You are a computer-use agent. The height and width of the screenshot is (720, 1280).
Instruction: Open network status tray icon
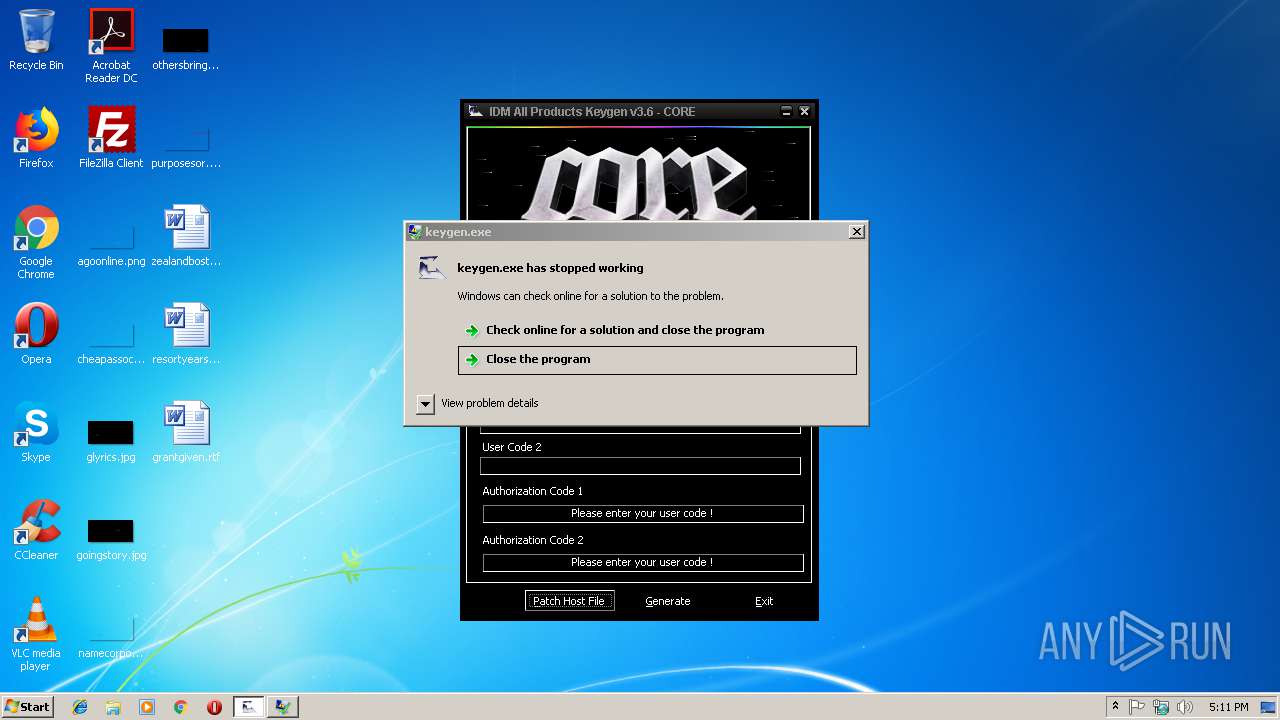point(1161,707)
